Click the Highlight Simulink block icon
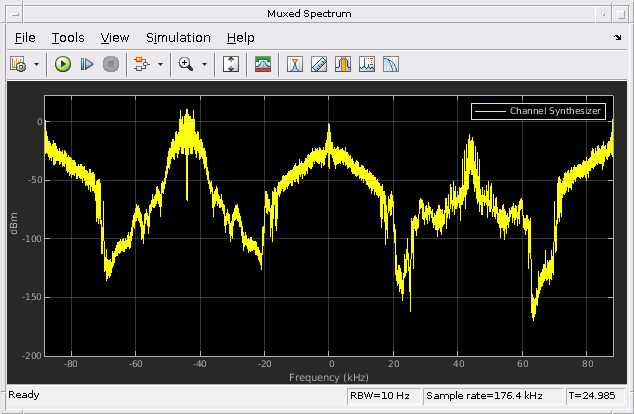The width and height of the screenshot is (634, 414). point(142,64)
